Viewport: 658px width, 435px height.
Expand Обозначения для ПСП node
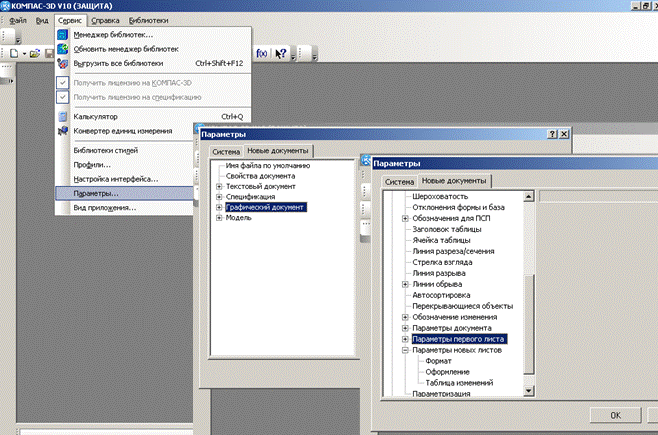(405, 218)
